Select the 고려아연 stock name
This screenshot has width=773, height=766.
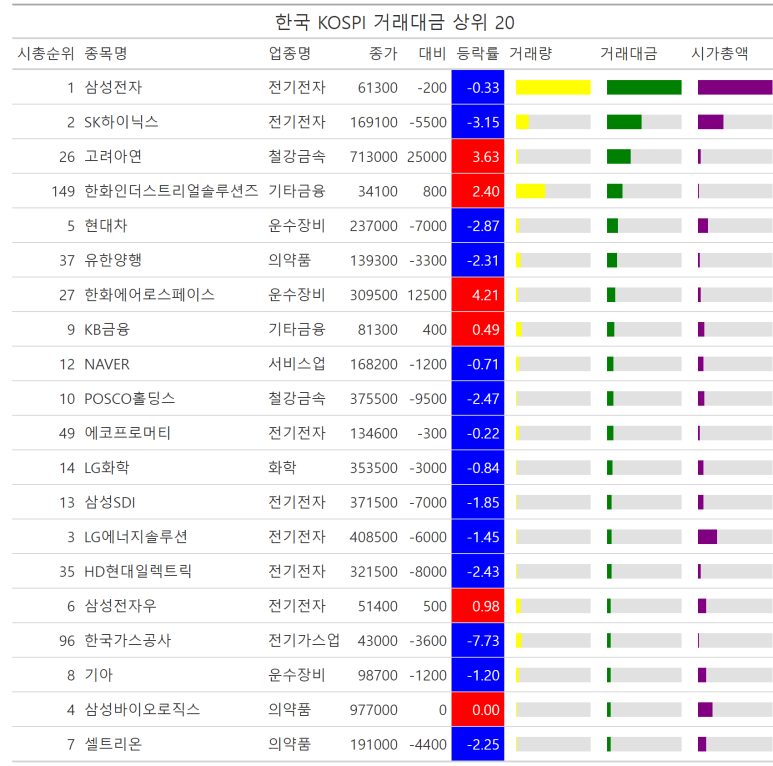(113, 156)
